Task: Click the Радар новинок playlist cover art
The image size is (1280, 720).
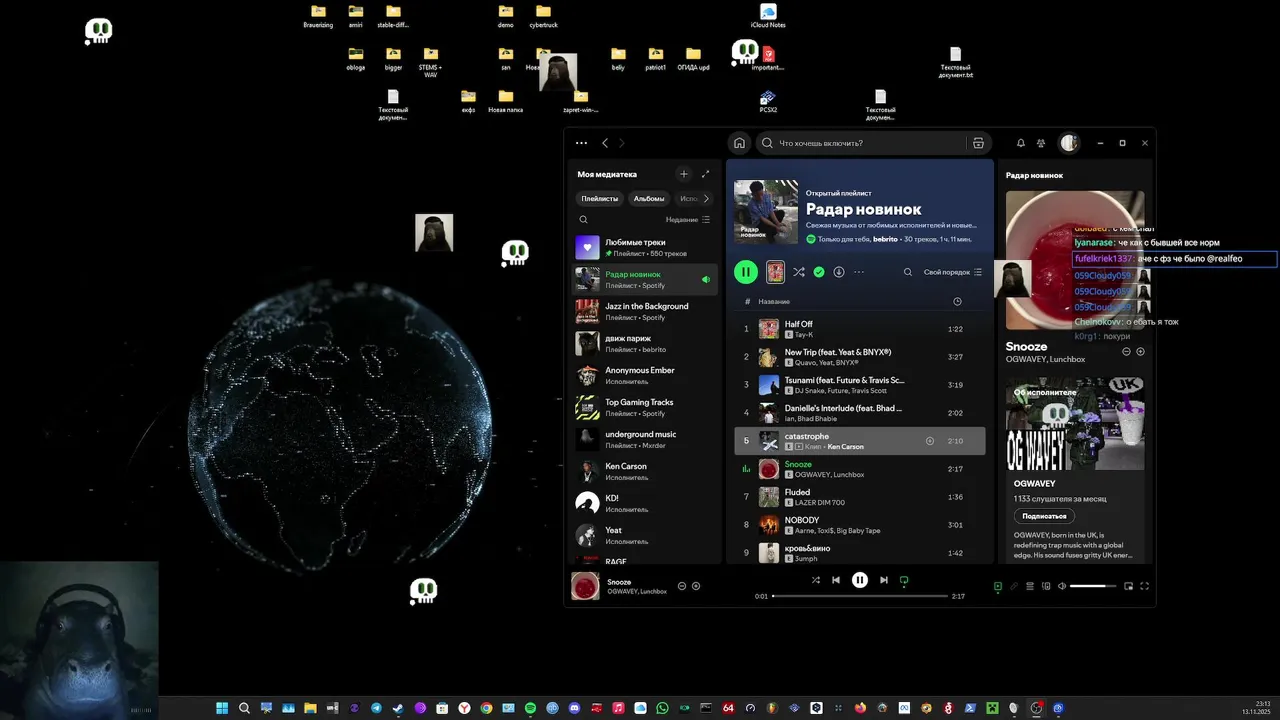Action: pyautogui.click(x=766, y=211)
